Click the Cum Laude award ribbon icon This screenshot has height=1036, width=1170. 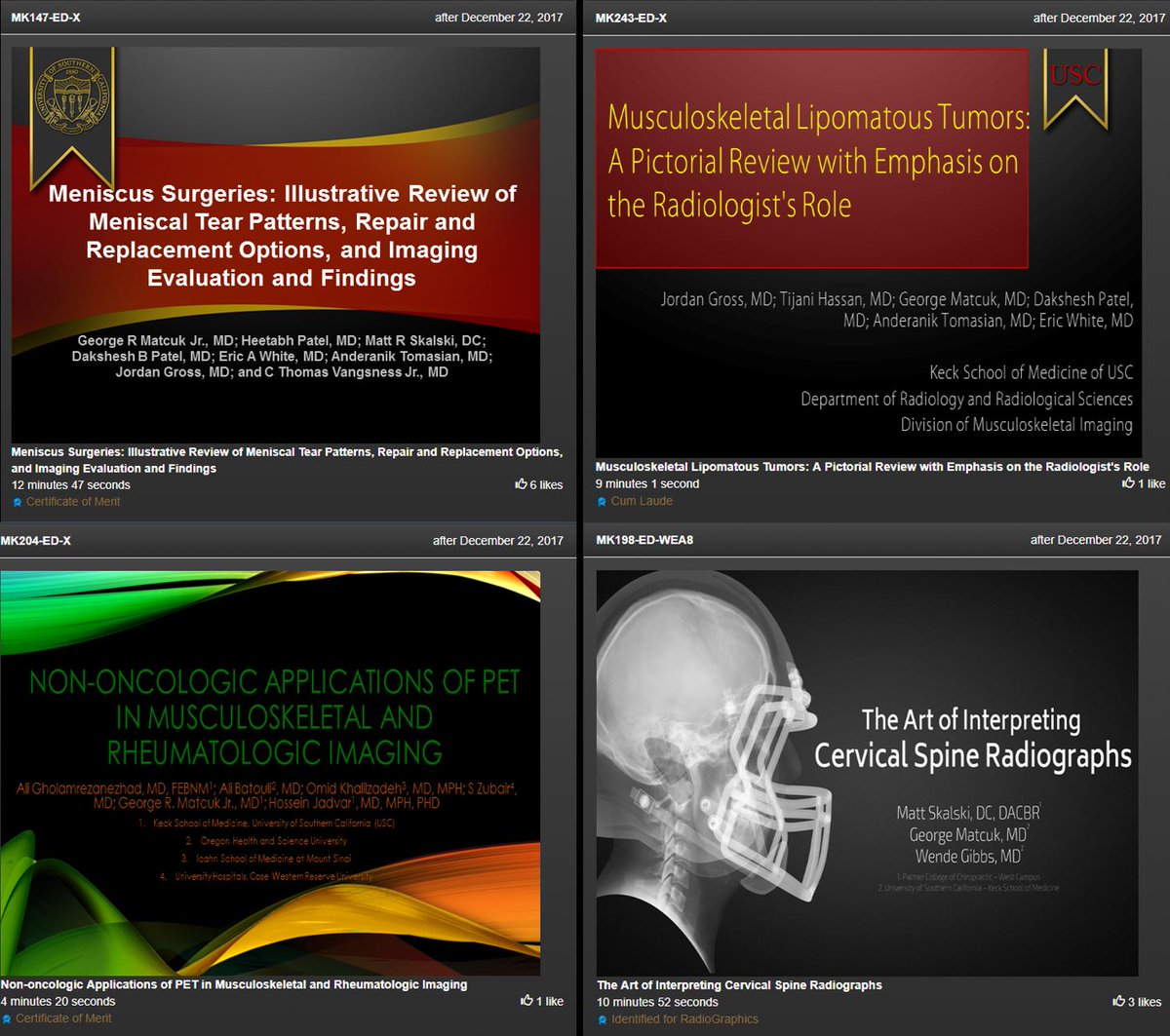602,501
